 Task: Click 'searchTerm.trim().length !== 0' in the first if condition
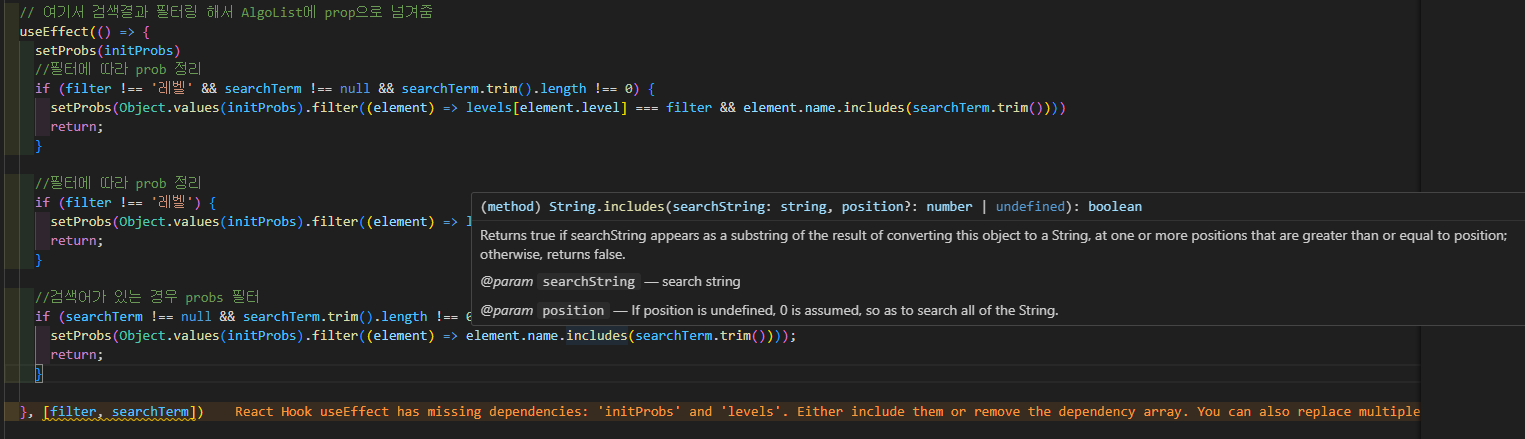pyautogui.click(x=517, y=88)
